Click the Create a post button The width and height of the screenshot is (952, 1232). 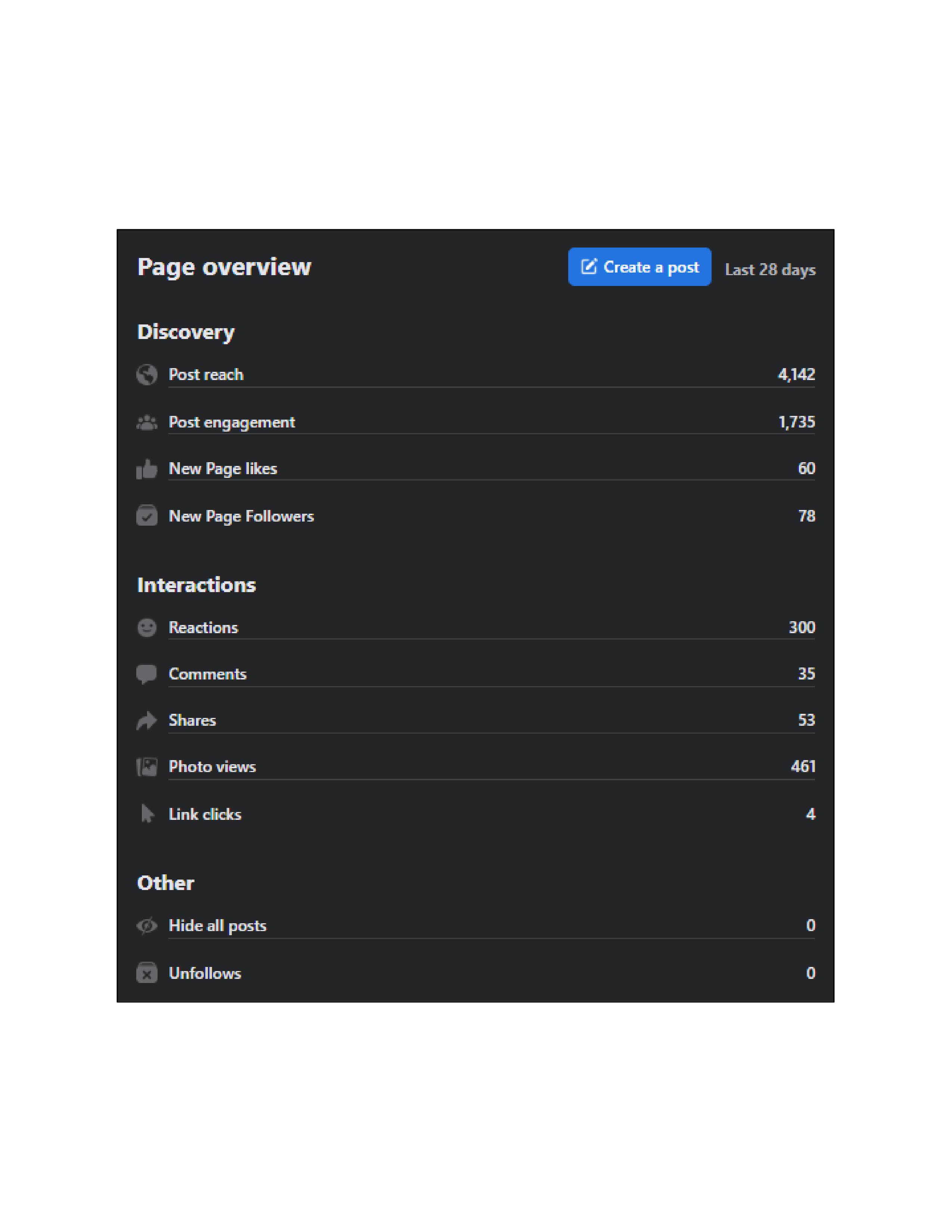coord(639,267)
